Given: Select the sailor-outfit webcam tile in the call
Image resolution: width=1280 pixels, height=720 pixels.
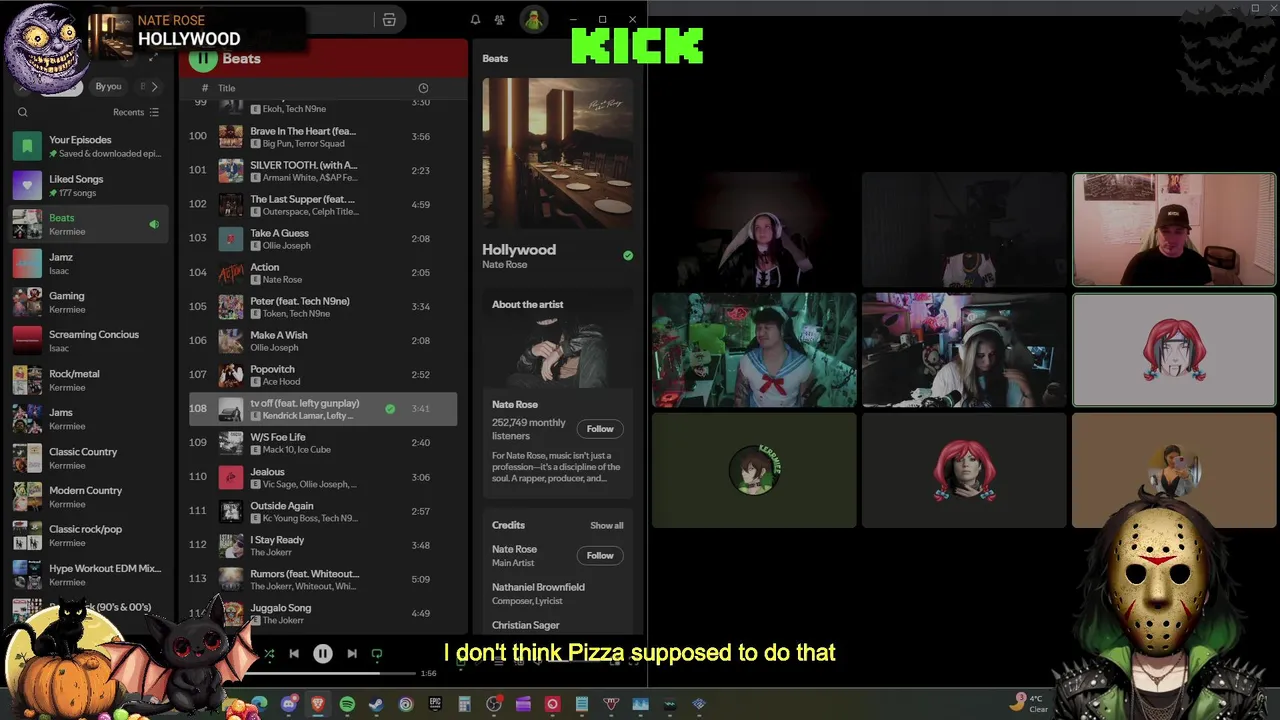Looking at the screenshot, I should pyautogui.click(x=754, y=350).
